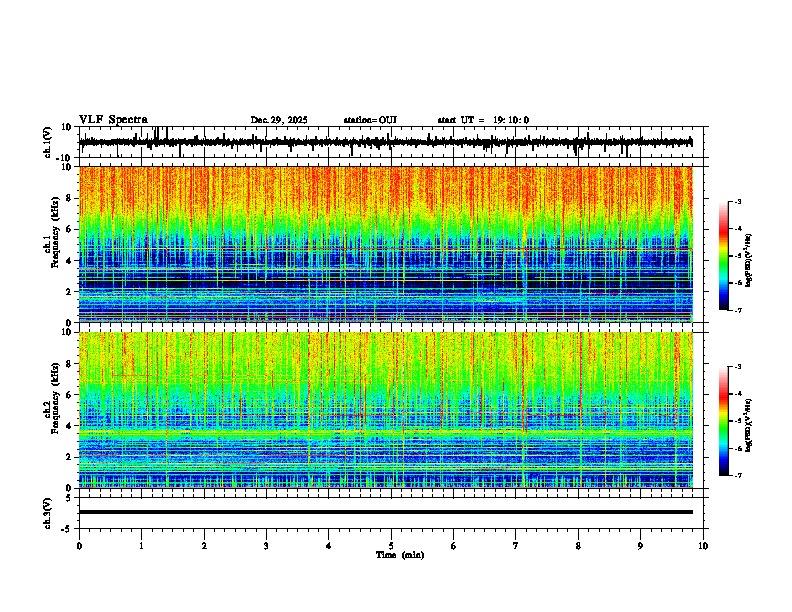Click the 'VLF Spectra' title text
Screen dimensions: 792x612
(113, 120)
